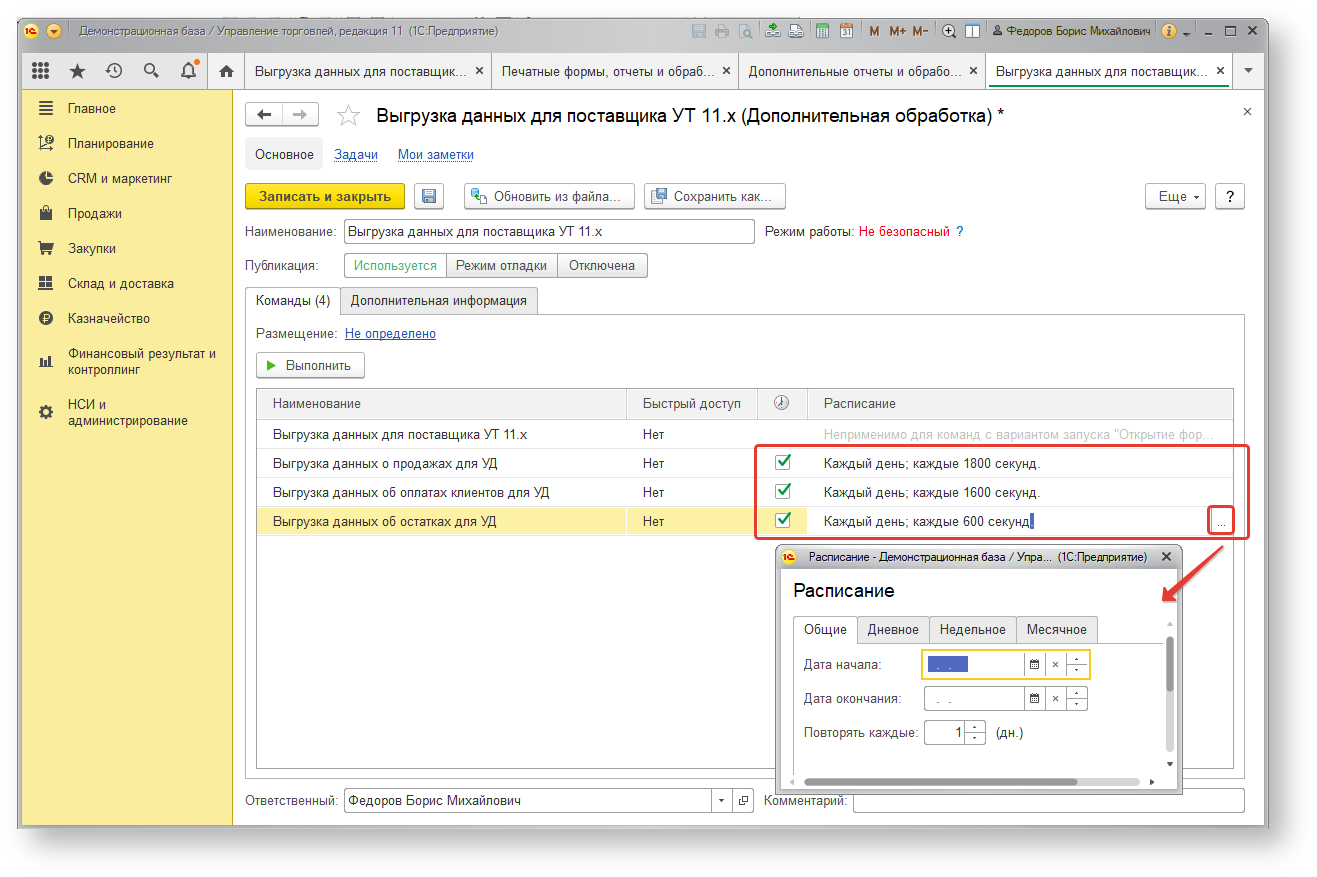1317x877 pixels.
Task: Toggle schedule checkbox for Выгрузка данных об оплатах
Action: coord(784,491)
